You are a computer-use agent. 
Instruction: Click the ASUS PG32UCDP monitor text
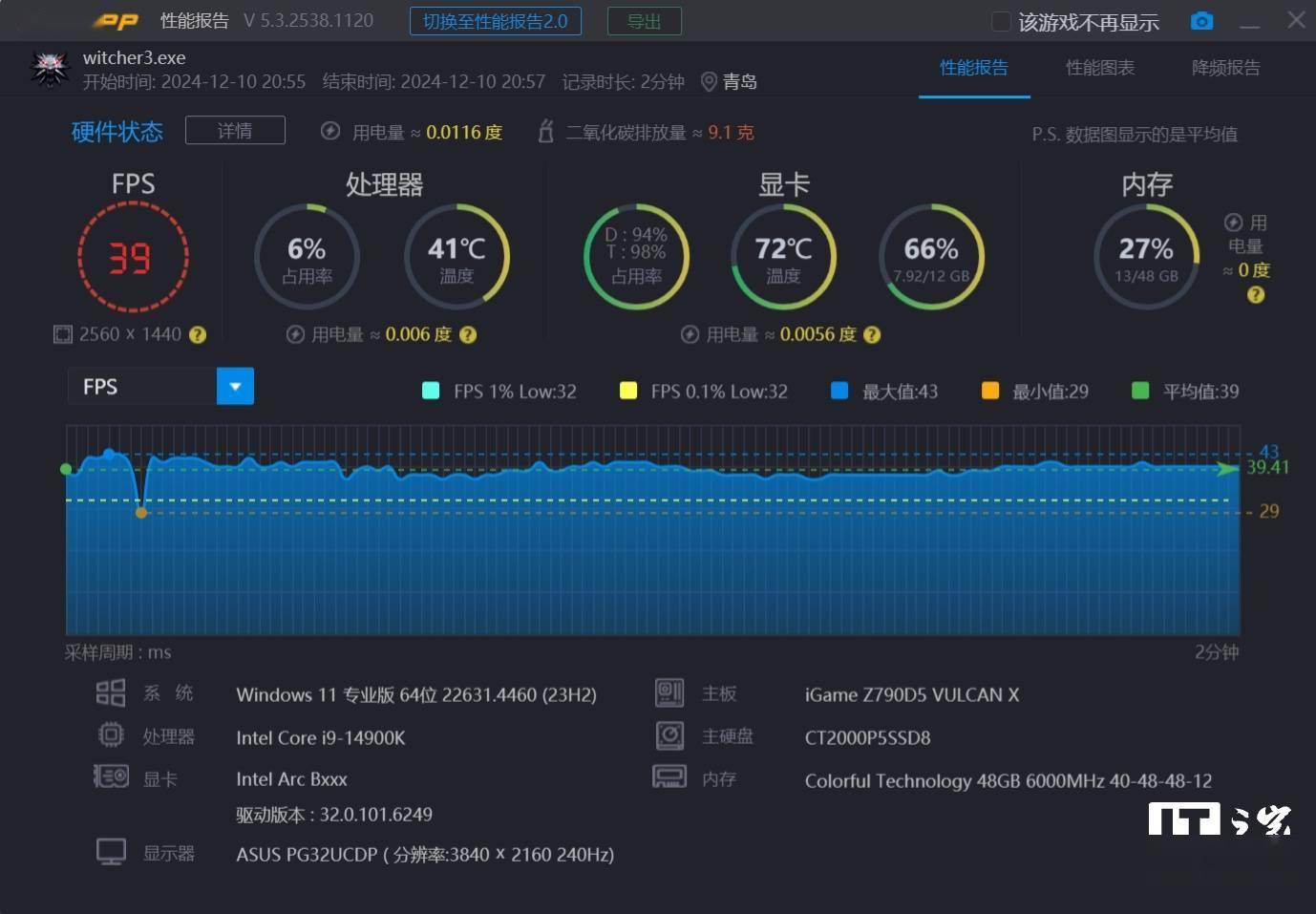coord(425,855)
